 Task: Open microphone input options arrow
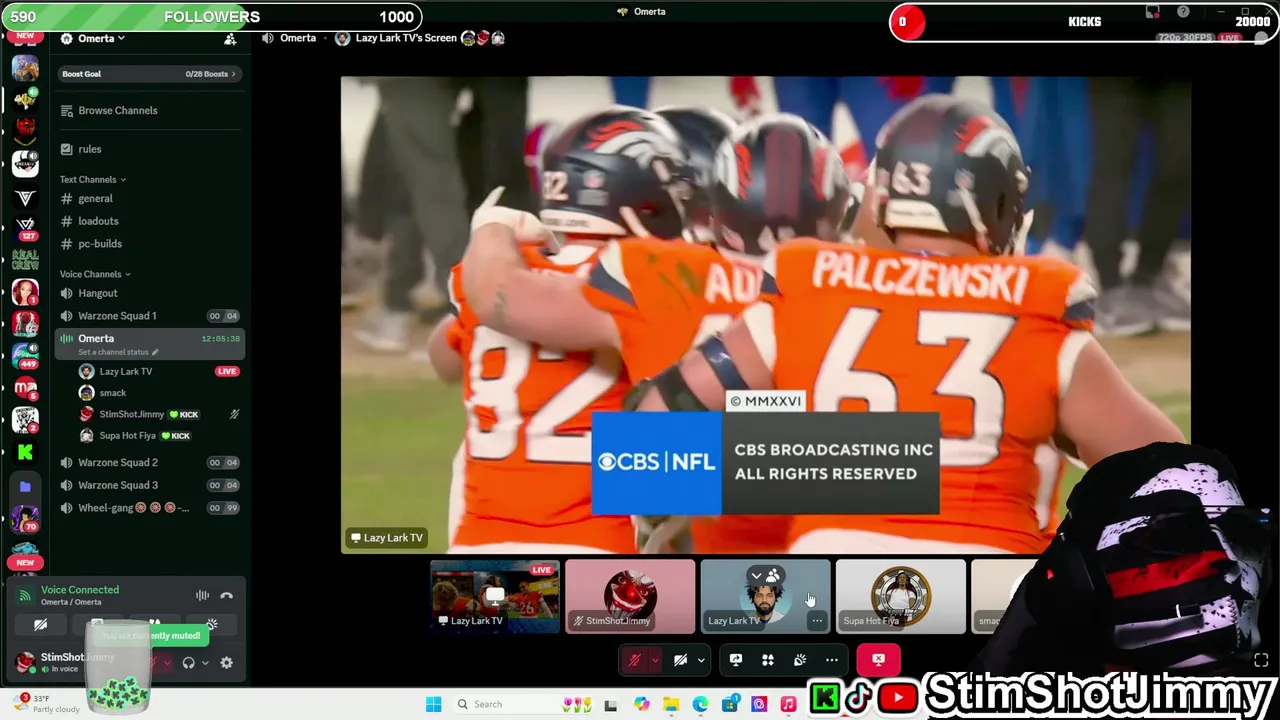click(x=655, y=660)
